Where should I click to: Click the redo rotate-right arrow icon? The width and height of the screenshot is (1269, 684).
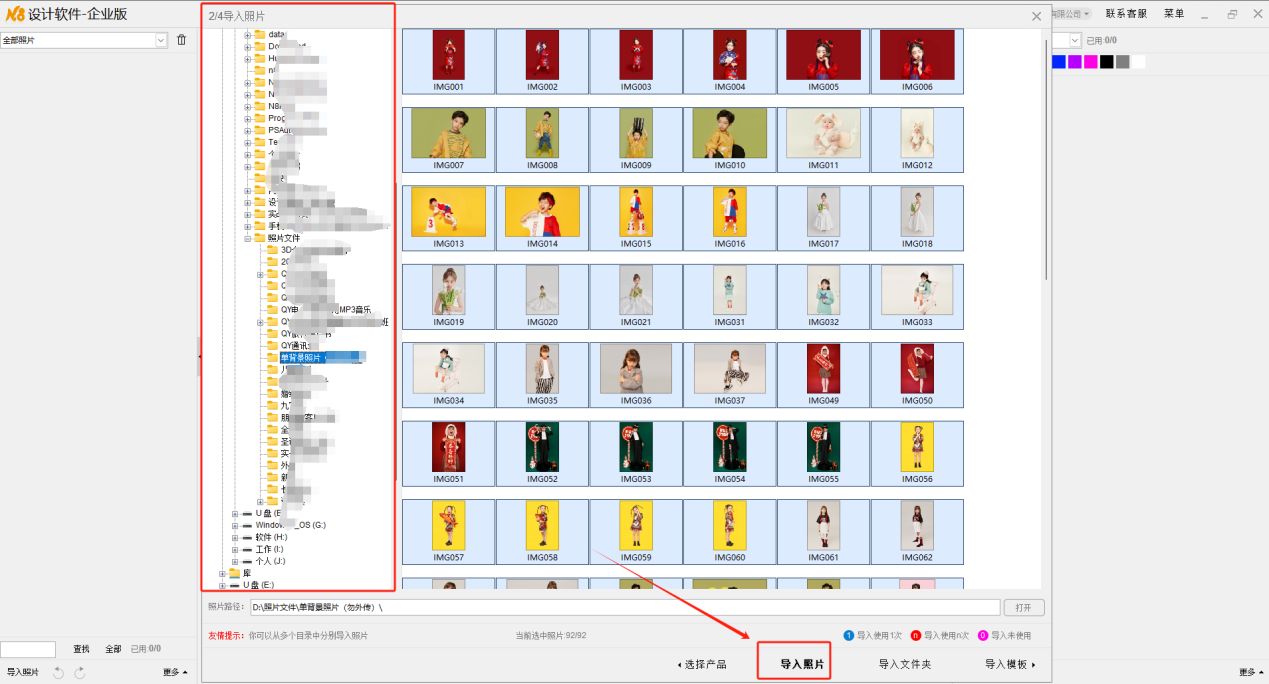[x=80, y=673]
